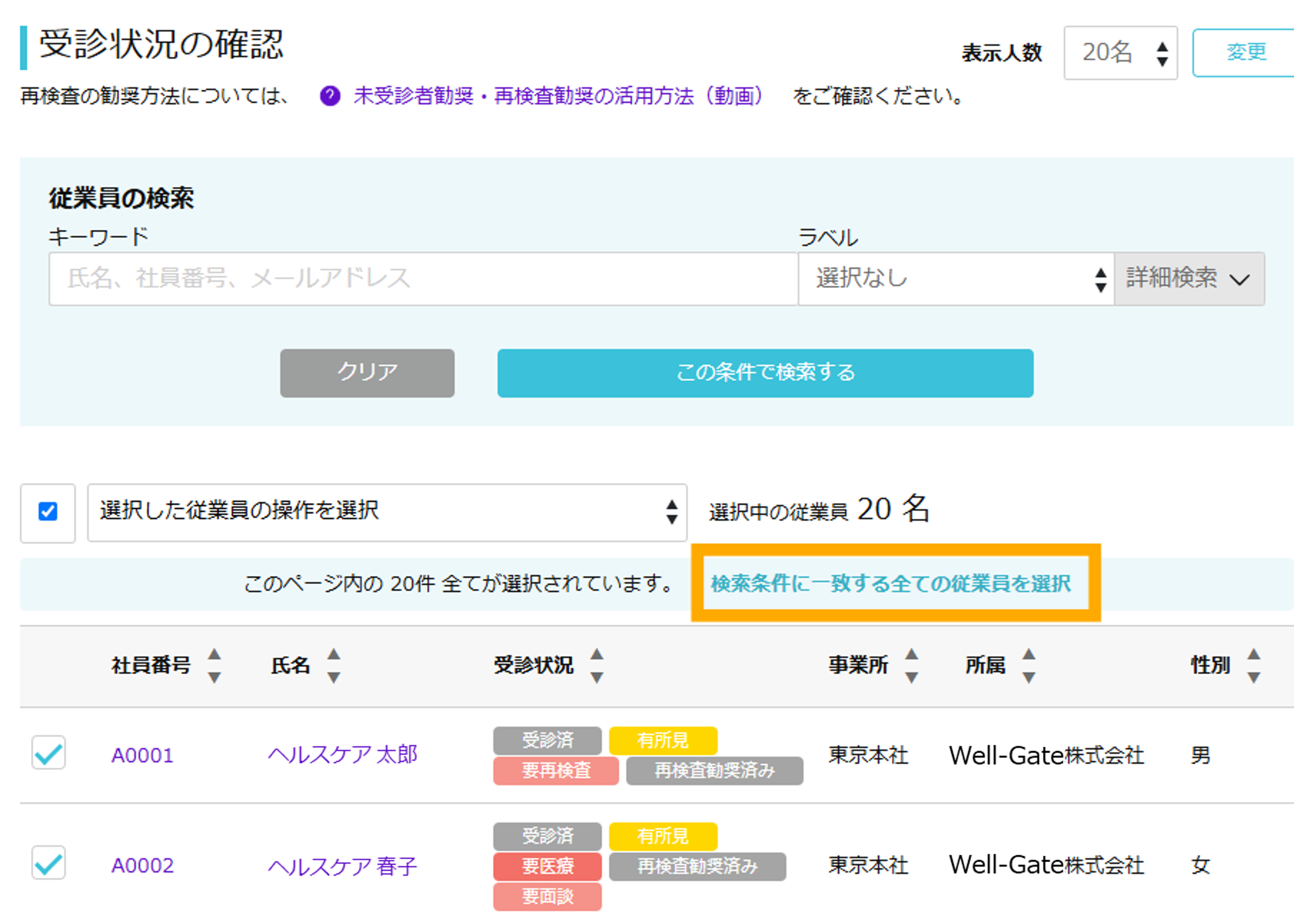Sort by 所属 column arrows

click(1029, 665)
